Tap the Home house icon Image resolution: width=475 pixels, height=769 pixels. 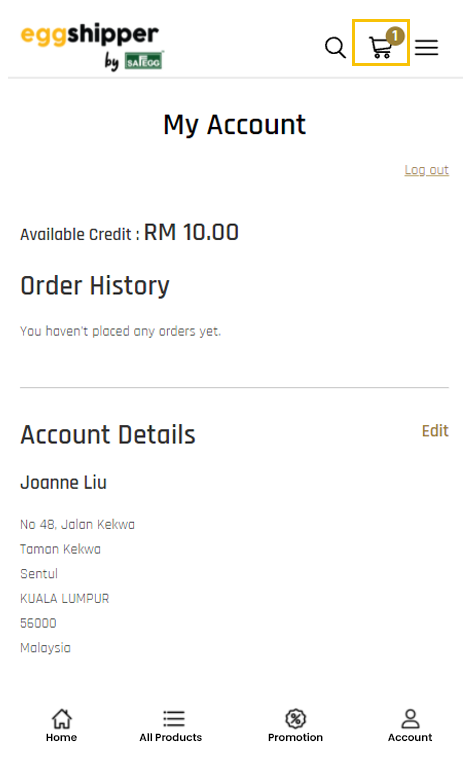62,718
